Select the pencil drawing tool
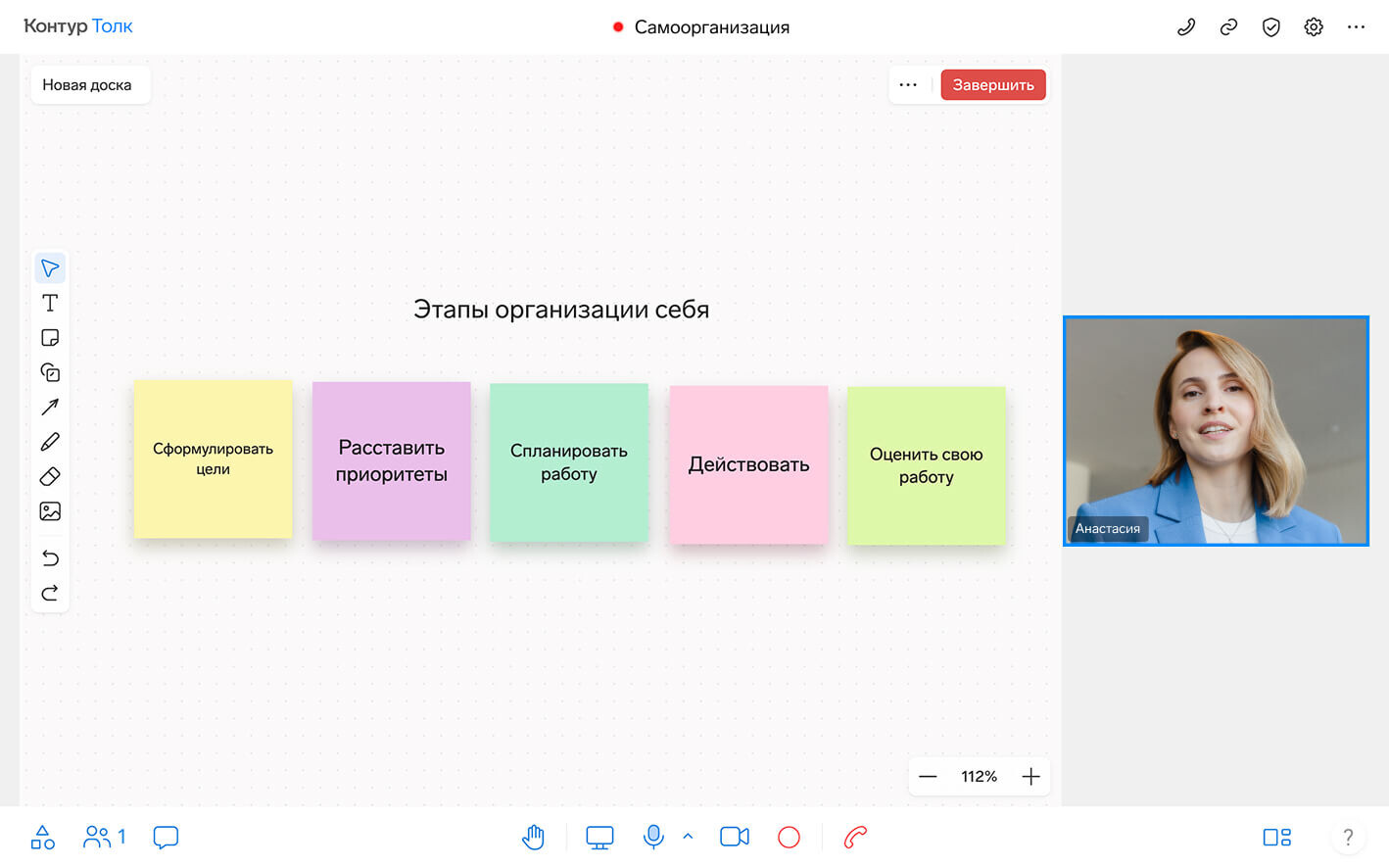Viewport: 1389px width, 868px height. (50, 442)
